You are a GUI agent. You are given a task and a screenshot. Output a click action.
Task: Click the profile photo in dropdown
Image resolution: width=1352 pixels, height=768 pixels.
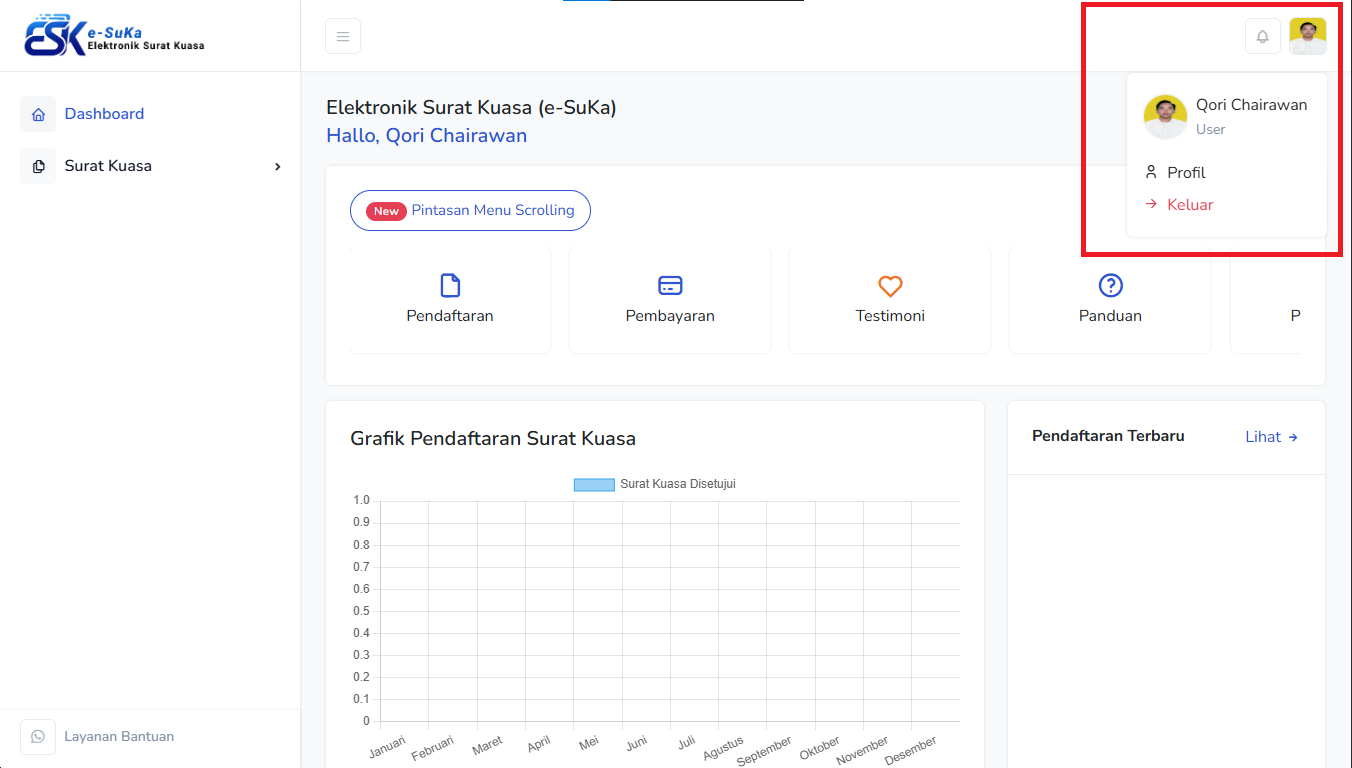[1165, 117]
